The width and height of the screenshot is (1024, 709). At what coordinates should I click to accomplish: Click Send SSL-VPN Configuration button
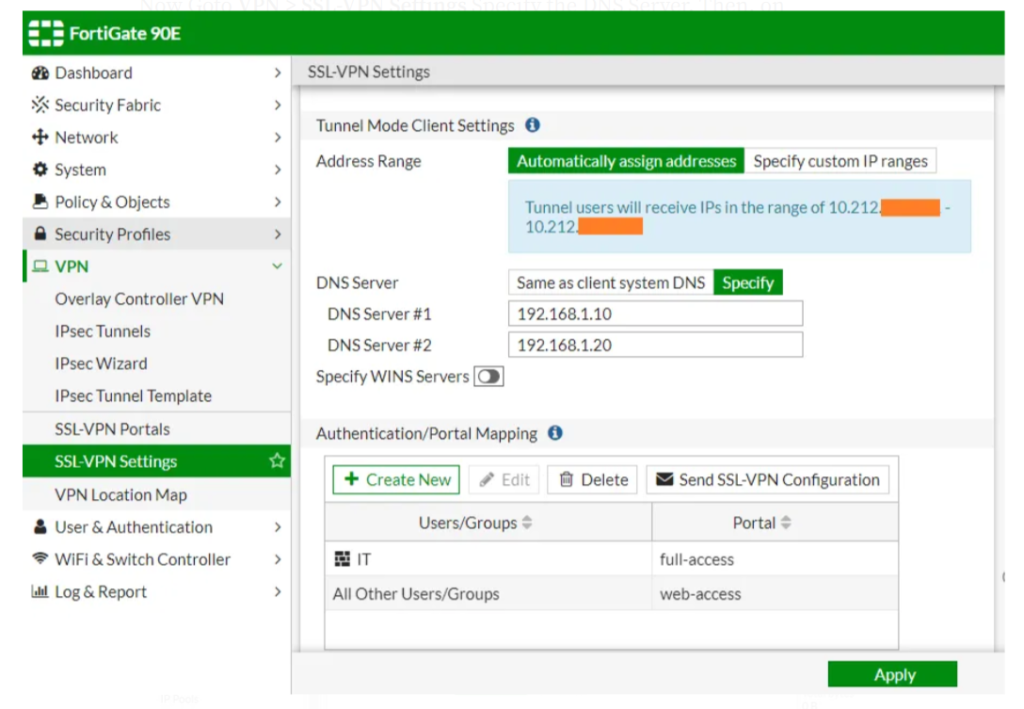tap(767, 479)
